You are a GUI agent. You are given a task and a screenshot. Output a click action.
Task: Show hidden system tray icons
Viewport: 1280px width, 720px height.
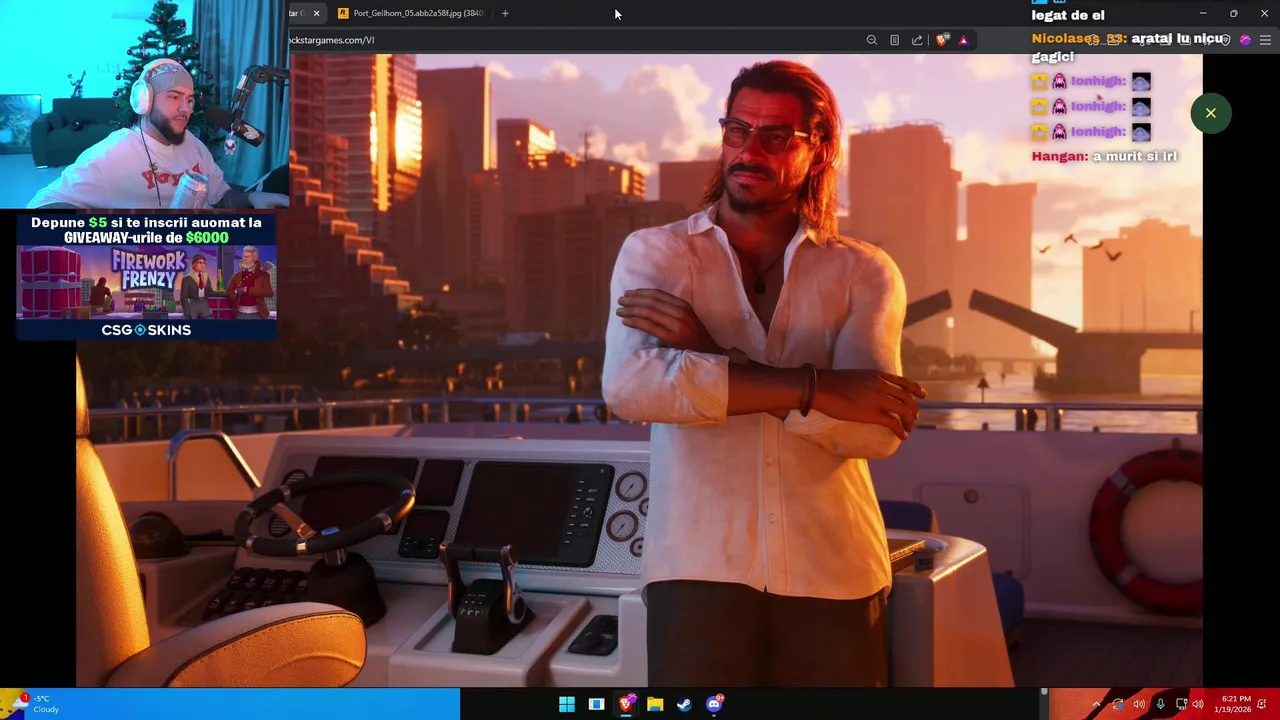click(1096, 704)
